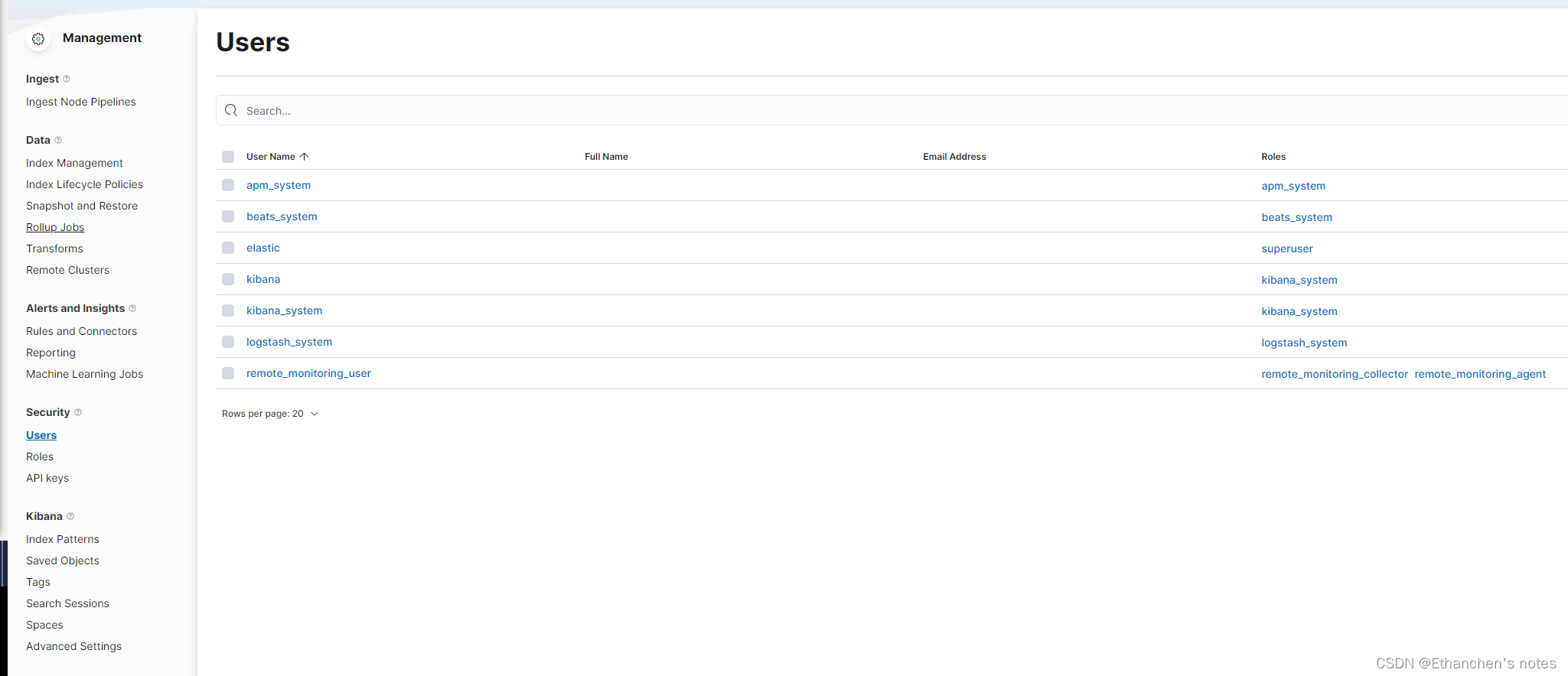Image resolution: width=1568 pixels, height=676 pixels.
Task: Click the Management gear icon
Action: pos(38,39)
